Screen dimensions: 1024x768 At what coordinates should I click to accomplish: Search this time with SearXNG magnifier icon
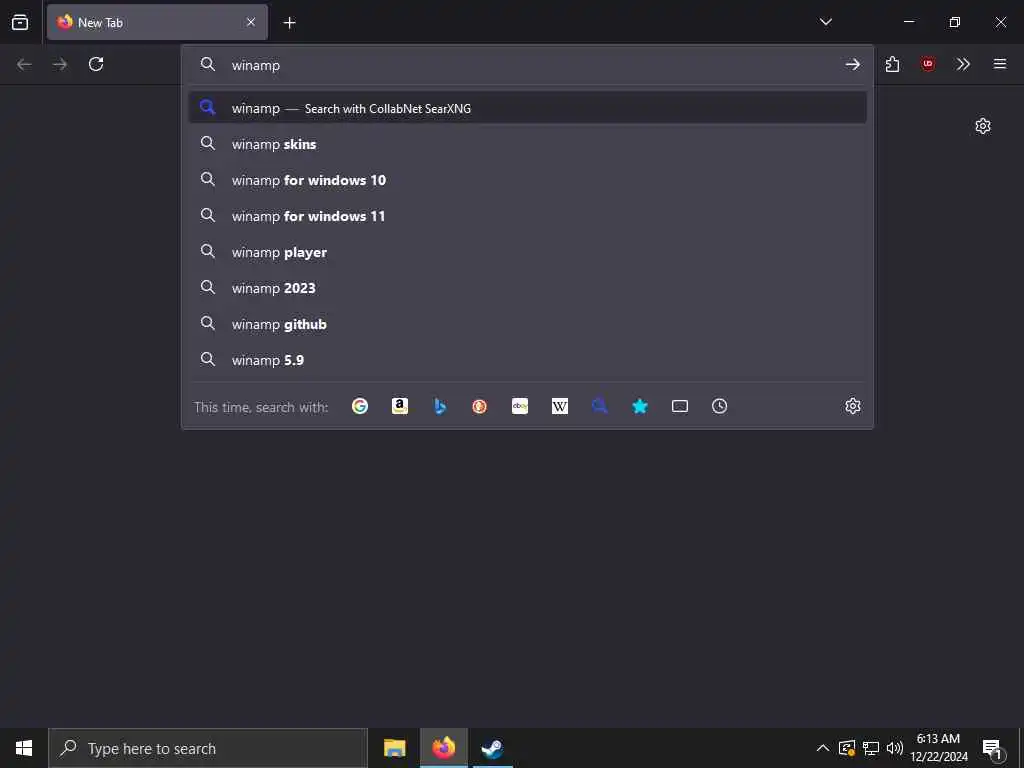pyautogui.click(x=600, y=406)
